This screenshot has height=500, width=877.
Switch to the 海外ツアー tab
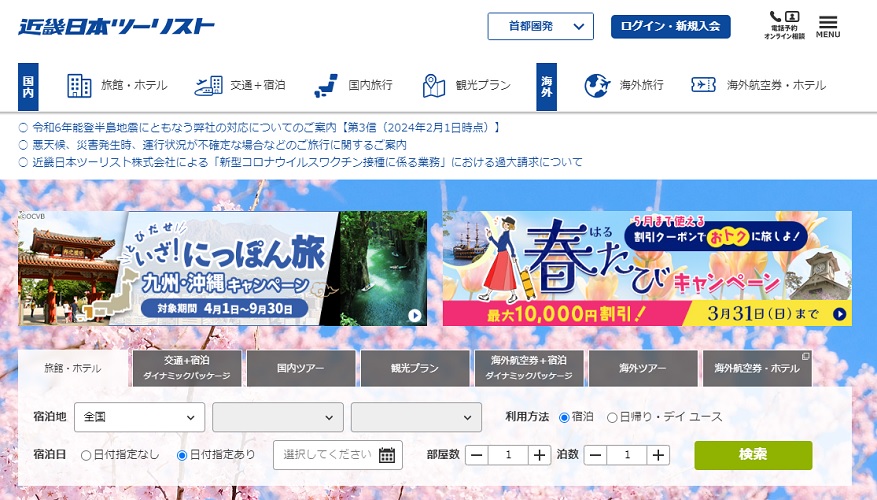(643, 368)
